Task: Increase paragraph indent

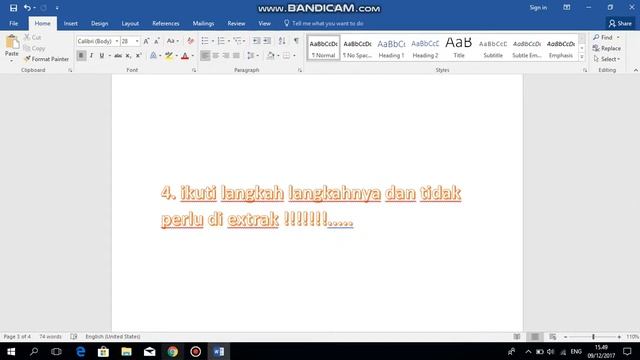Action: [267, 41]
